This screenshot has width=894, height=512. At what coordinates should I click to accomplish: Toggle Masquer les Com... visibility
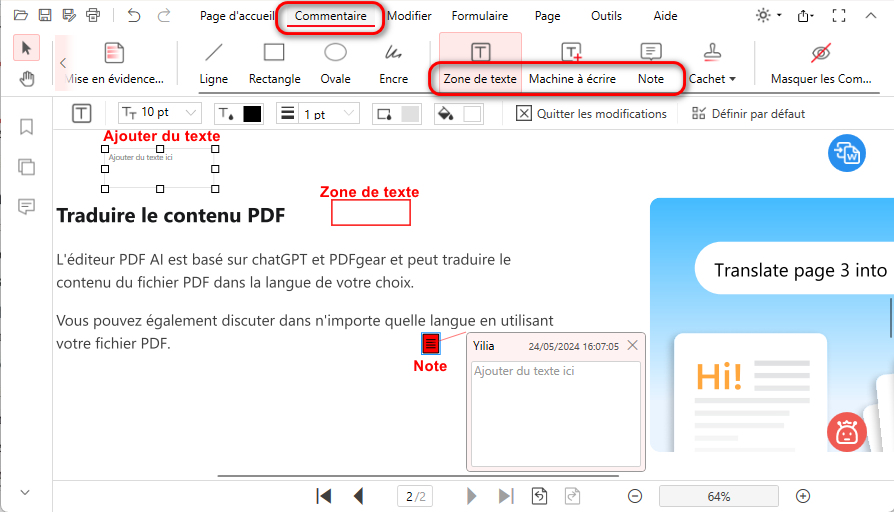(820, 64)
